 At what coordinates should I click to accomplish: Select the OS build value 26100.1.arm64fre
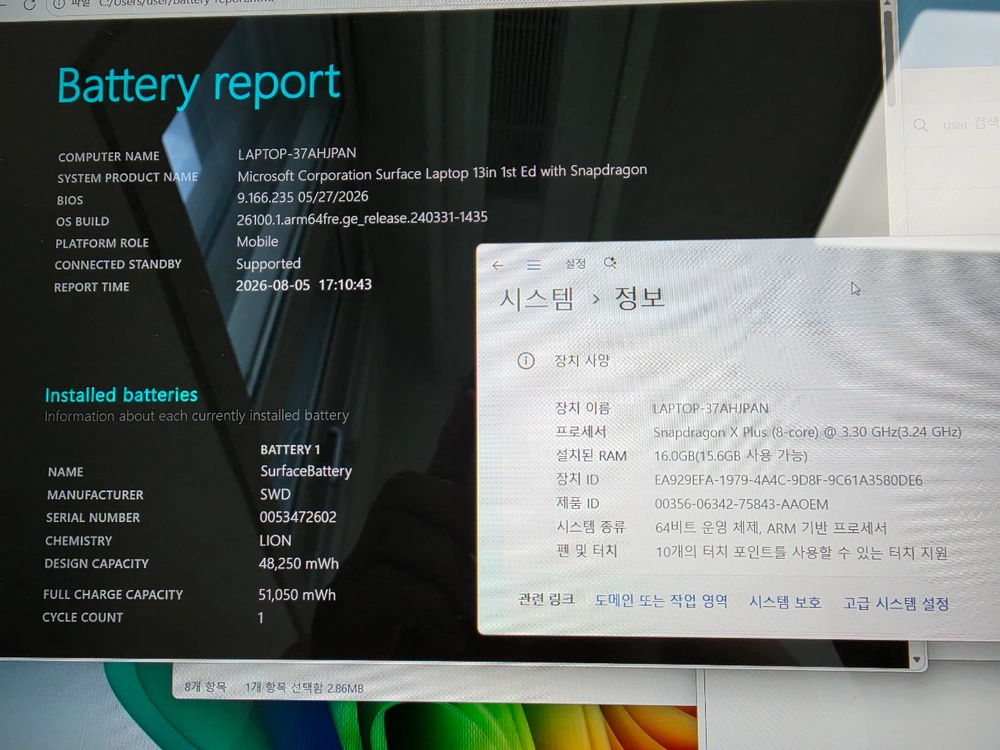pyautogui.click(x=362, y=218)
